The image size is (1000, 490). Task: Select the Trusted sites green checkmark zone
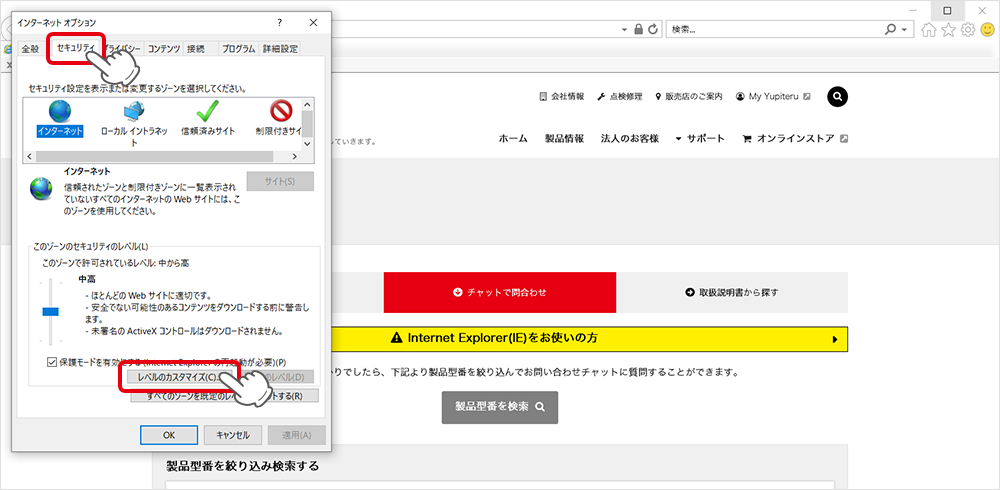(x=207, y=112)
